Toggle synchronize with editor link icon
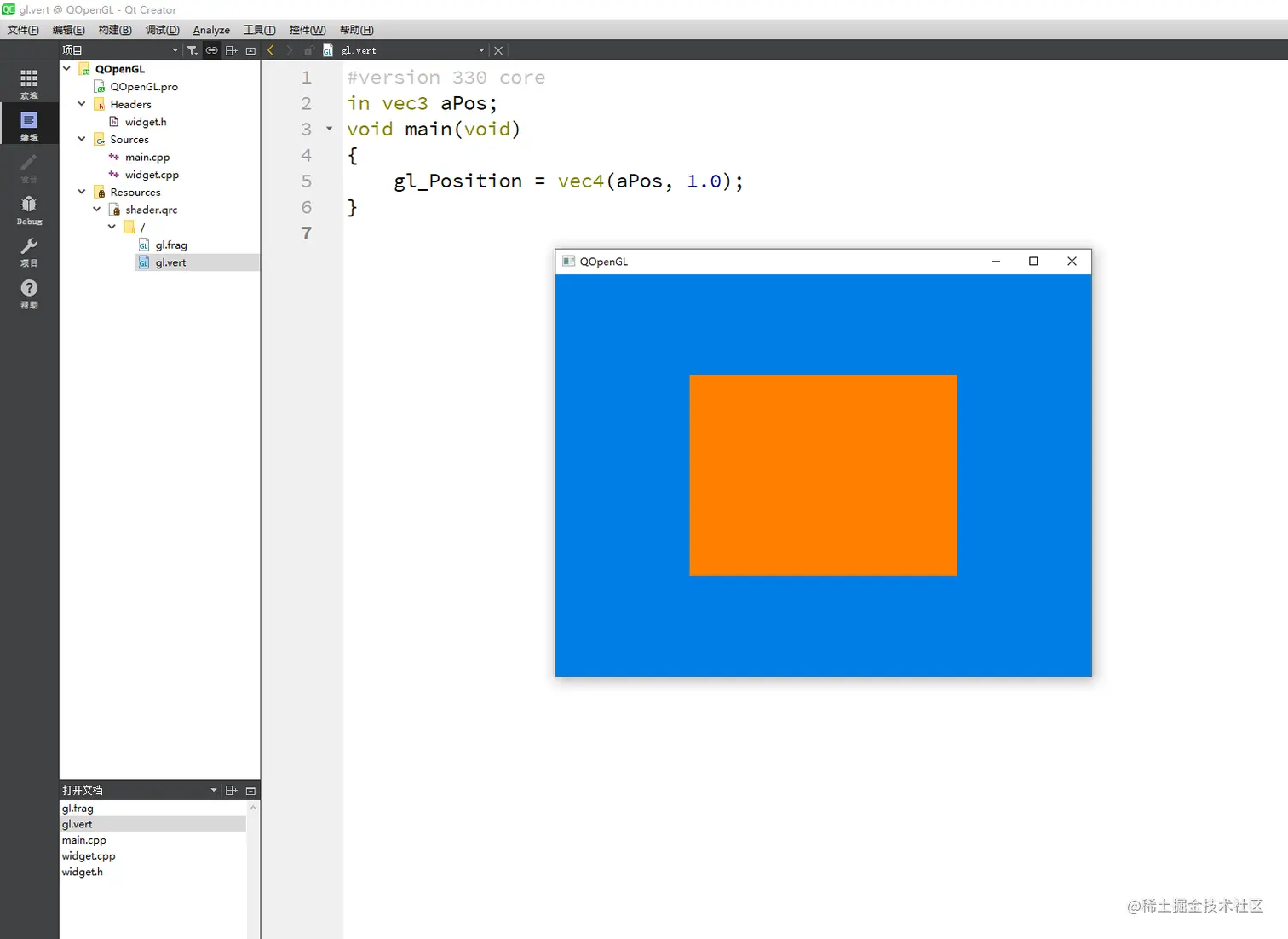This screenshot has height=939, width=1288. pyautogui.click(x=211, y=50)
